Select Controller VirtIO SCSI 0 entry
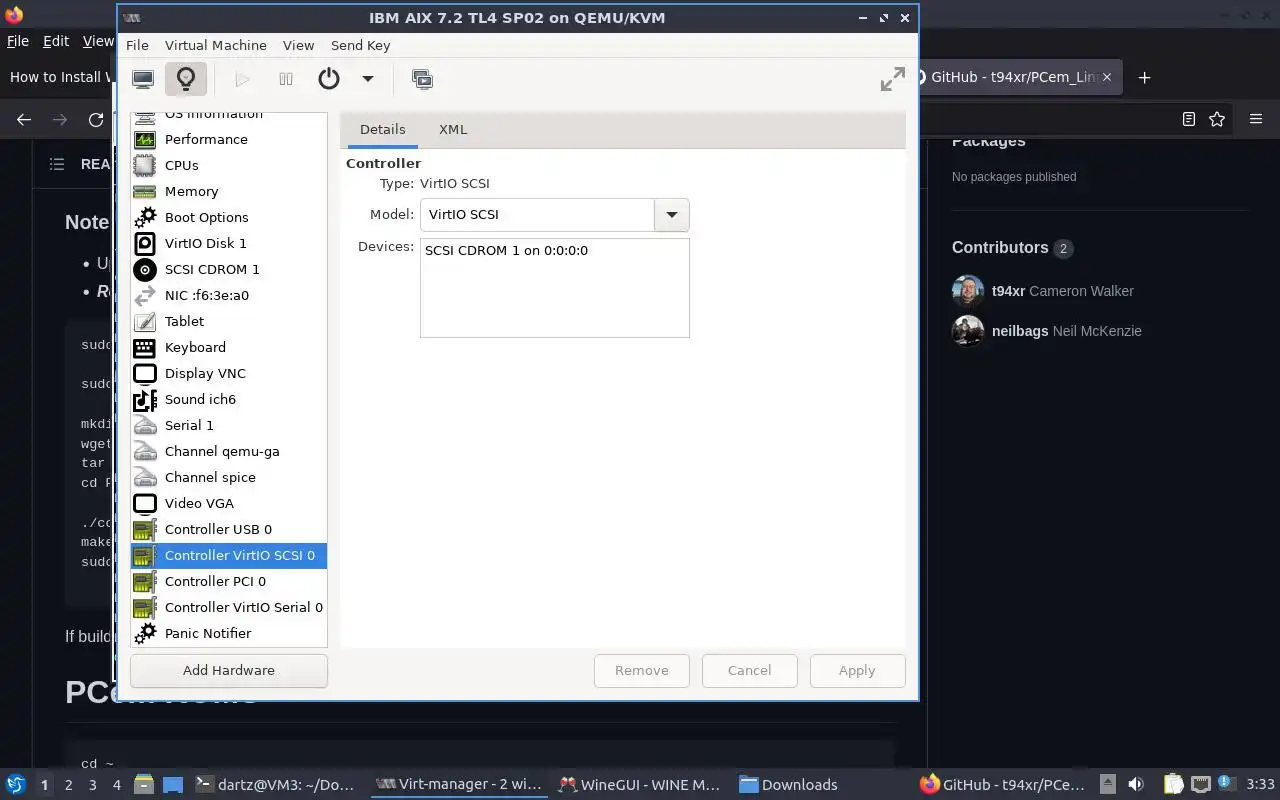This screenshot has height=800, width=1280. pos(229,555)
